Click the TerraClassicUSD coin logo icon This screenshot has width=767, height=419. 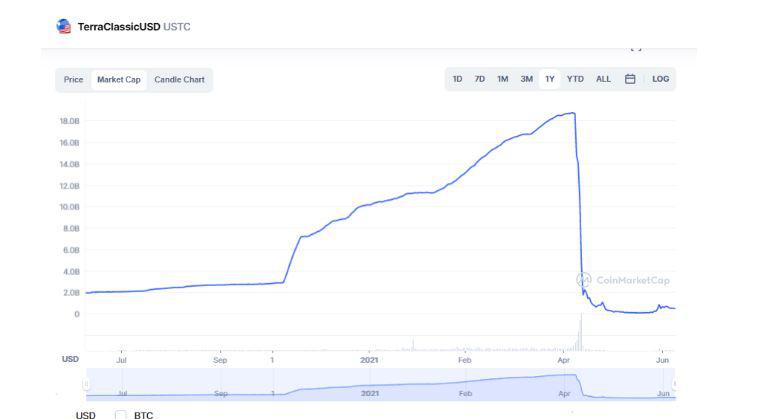(x=64, y=27)
